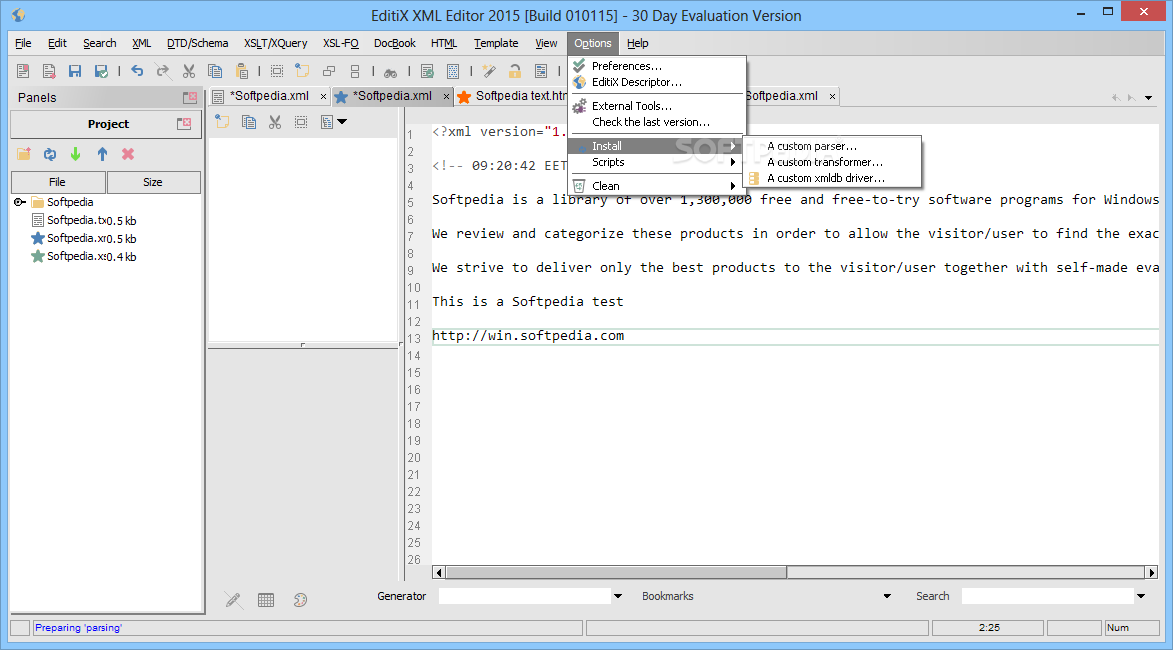Viewport: 1173px width, 650px height.
Task: Click the overlapping windows toolbar icon
Action: click(x=329, y=71)
